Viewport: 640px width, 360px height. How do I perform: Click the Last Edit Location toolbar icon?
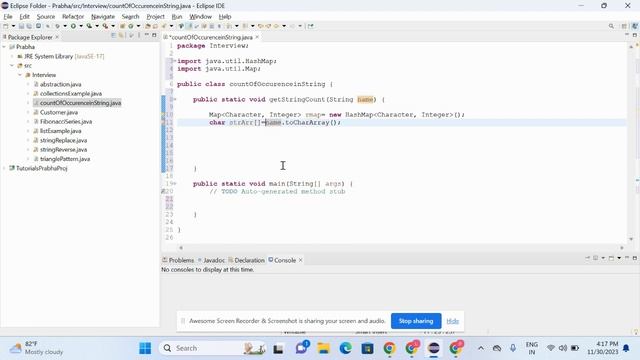260,26
